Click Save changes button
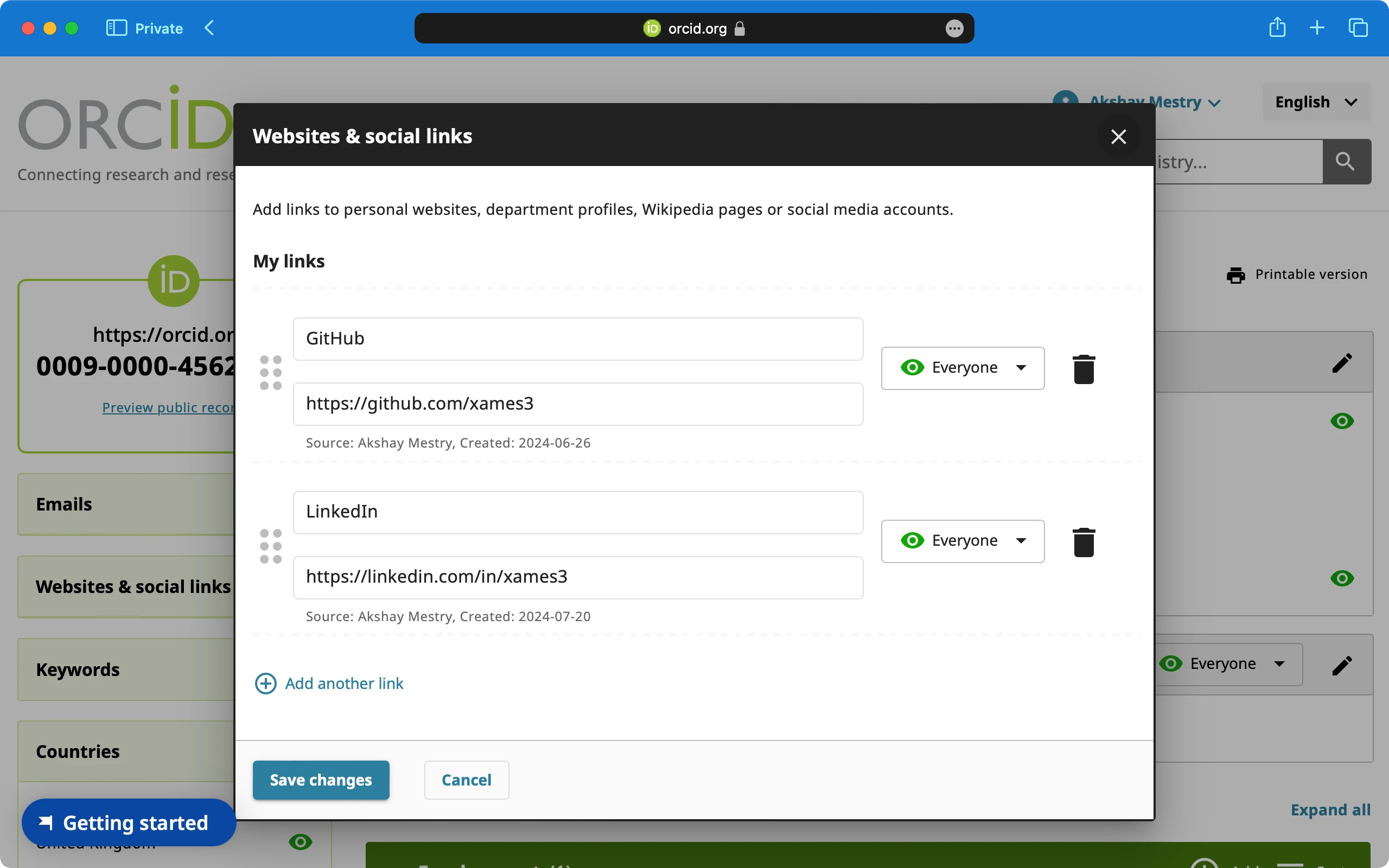The image size is (1389, 868). [321, 780]
